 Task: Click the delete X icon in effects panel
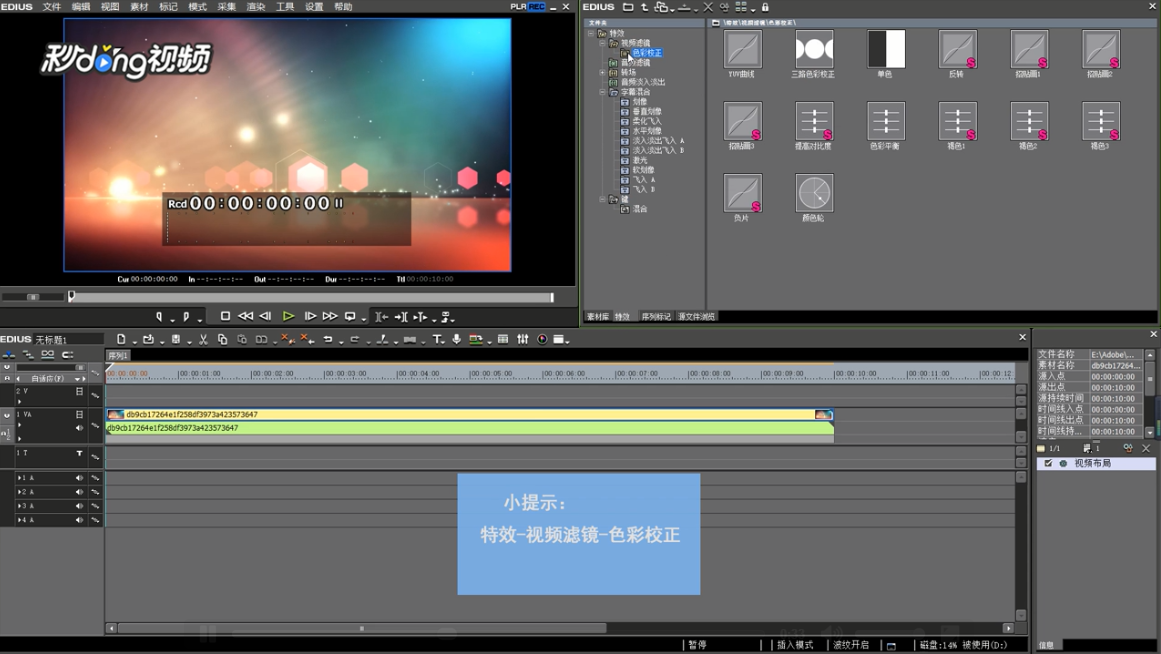point(708,7)
